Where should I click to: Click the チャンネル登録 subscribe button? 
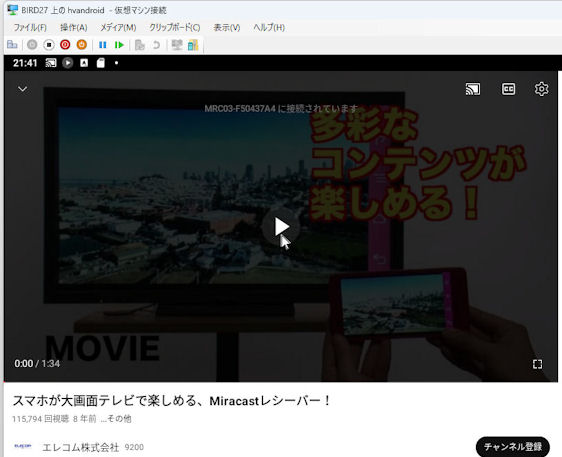click(513, 447)
